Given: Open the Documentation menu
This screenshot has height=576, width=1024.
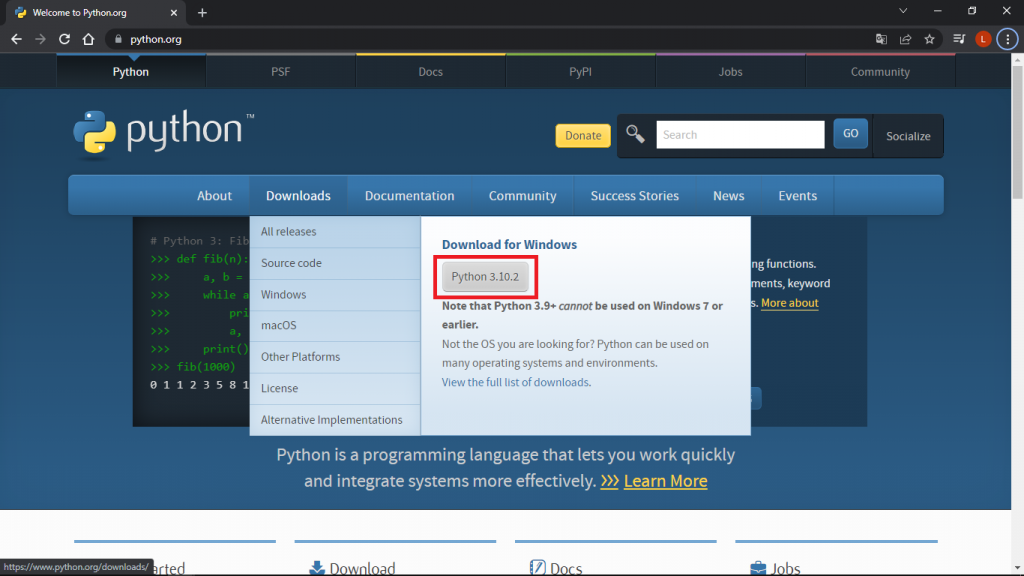Looking at the screenshot, I should tap(409, 195).
